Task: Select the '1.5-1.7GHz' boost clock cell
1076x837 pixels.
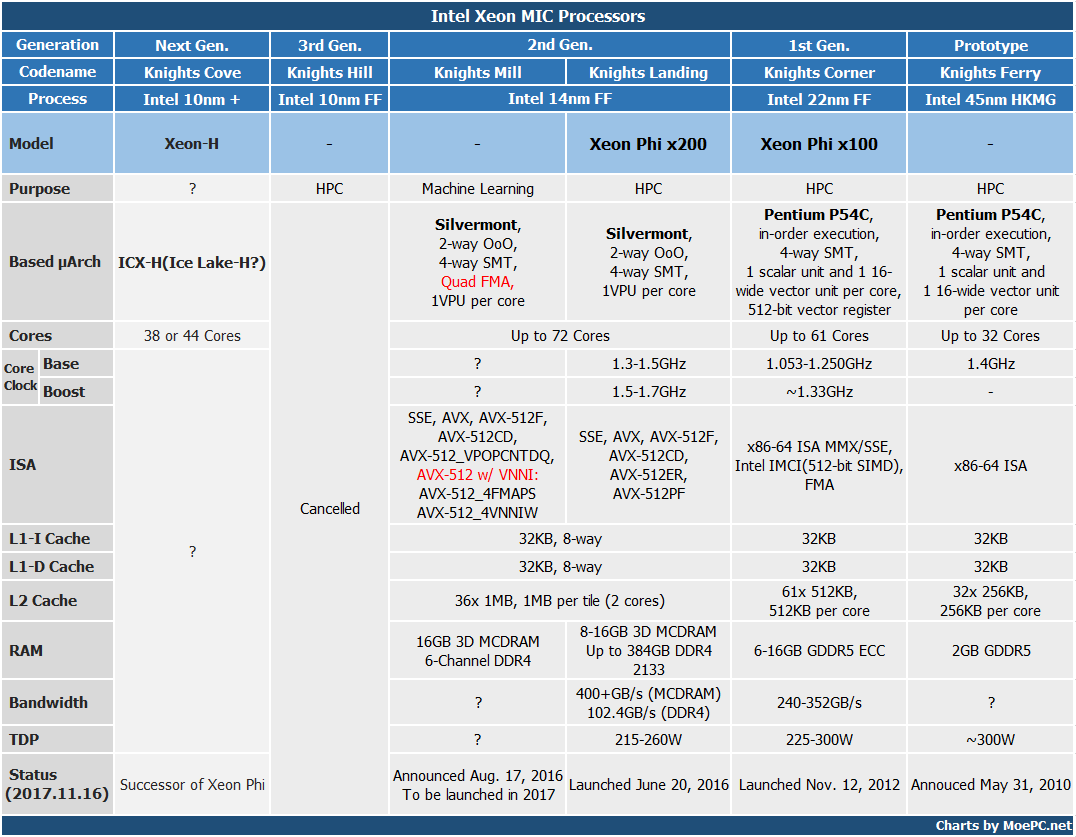Action: pyautogui.click(x=648, y=392)
